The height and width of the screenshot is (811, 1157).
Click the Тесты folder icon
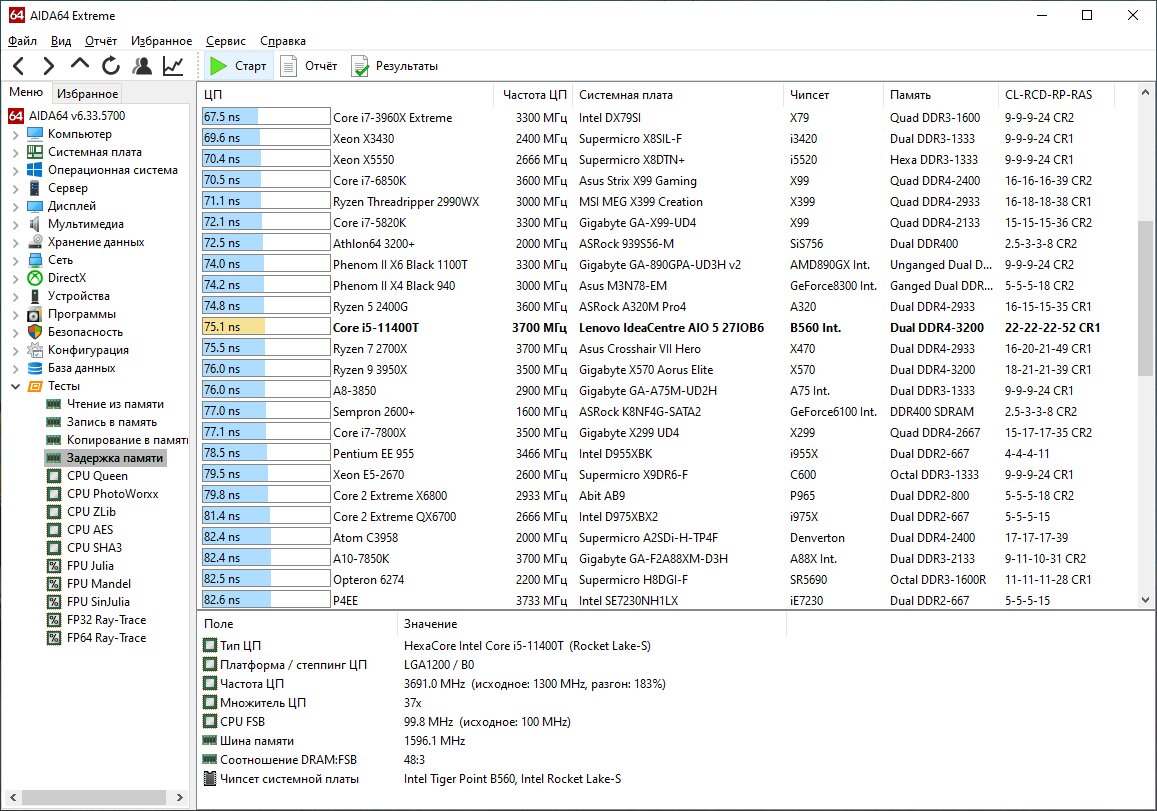click(x=35, y=386)
